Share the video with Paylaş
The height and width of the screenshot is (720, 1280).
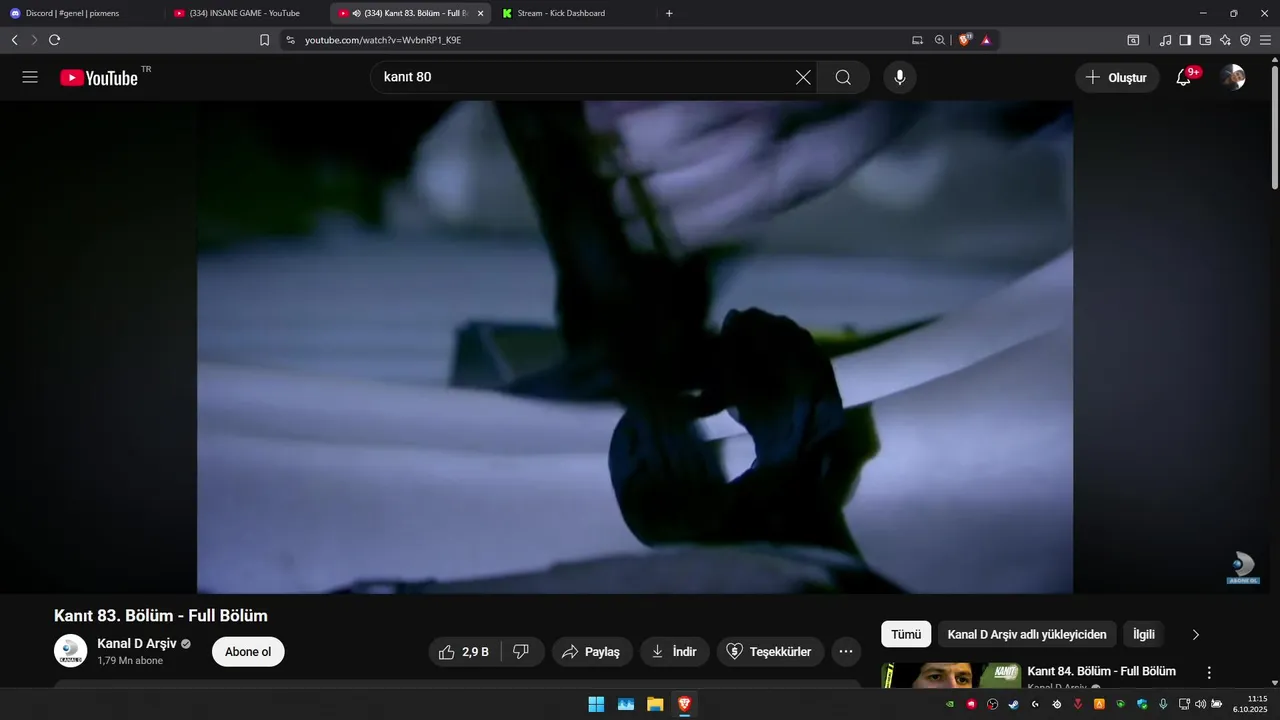pyautogui.click(x=592, y=652)
